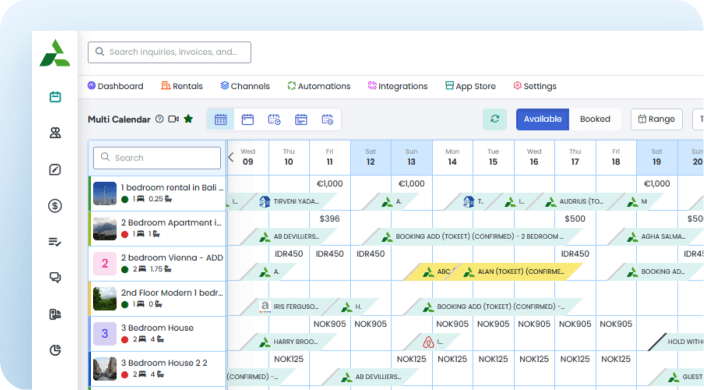Select the Booked toggle option
The height and width of the screenshot is (390, 704).
pyautogui.click(x=595, y=119)
